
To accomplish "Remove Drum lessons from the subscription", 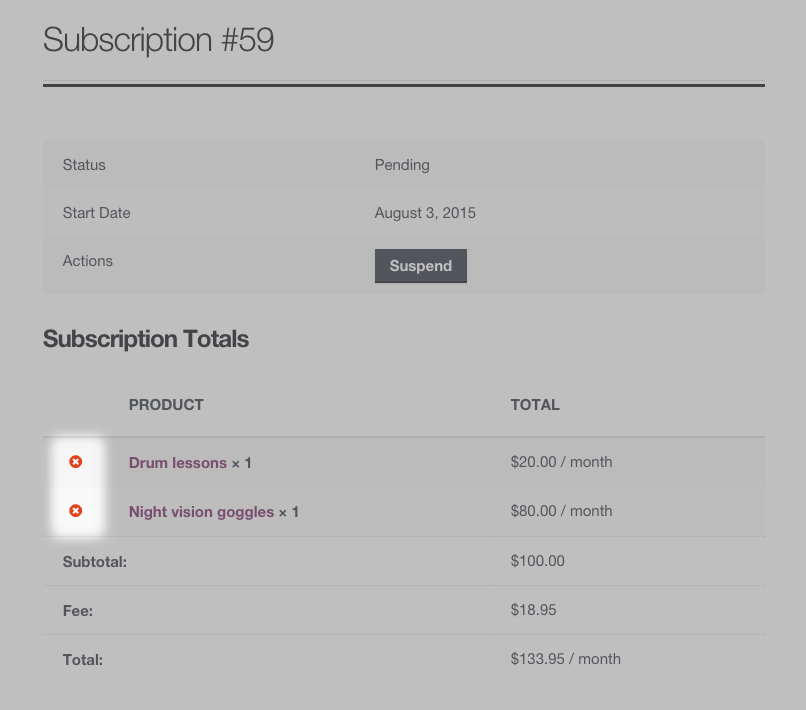I will (75, 462).
